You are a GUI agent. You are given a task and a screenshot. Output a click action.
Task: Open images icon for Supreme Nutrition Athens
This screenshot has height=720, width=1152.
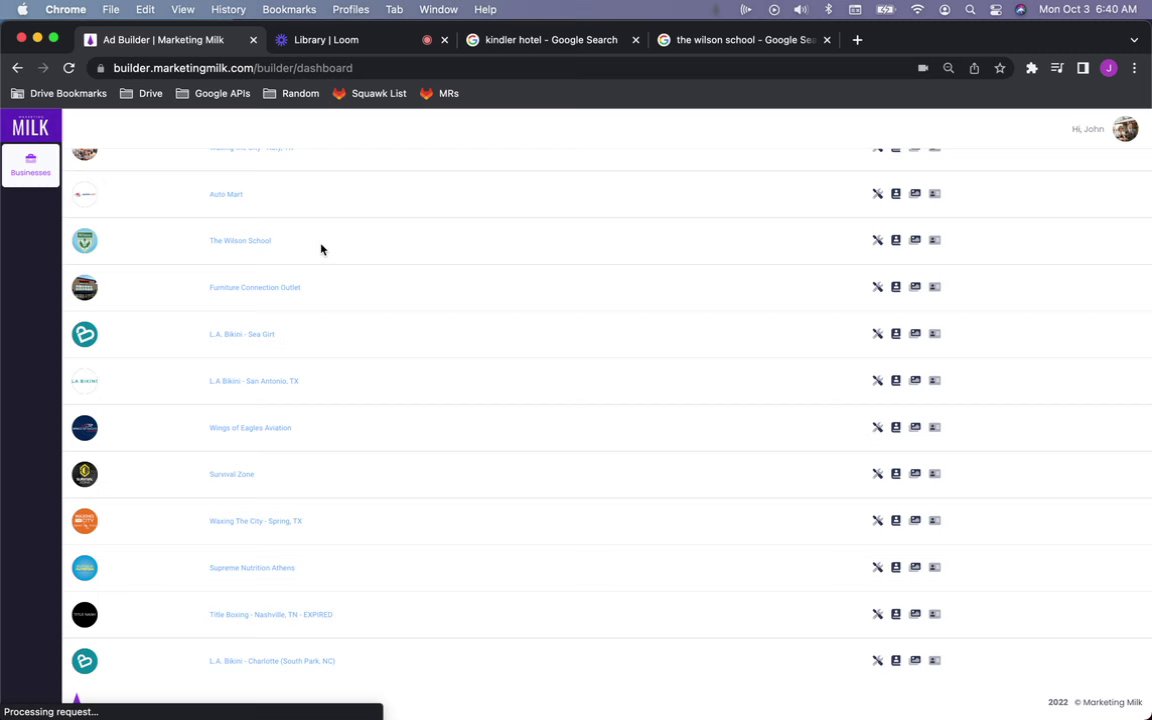(x=915, y=567)
